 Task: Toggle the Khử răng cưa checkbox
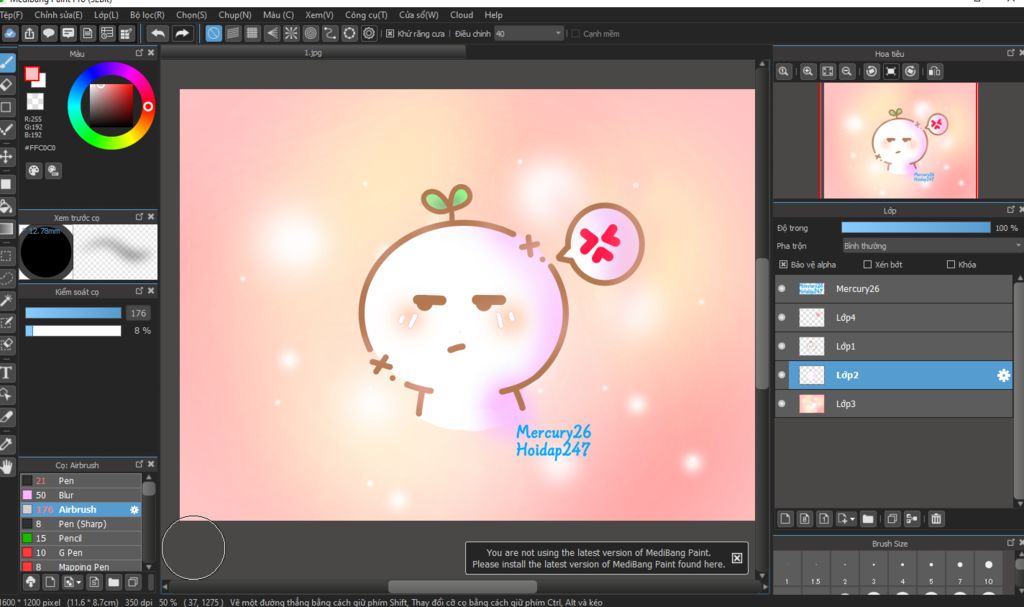tap(390, 33)
